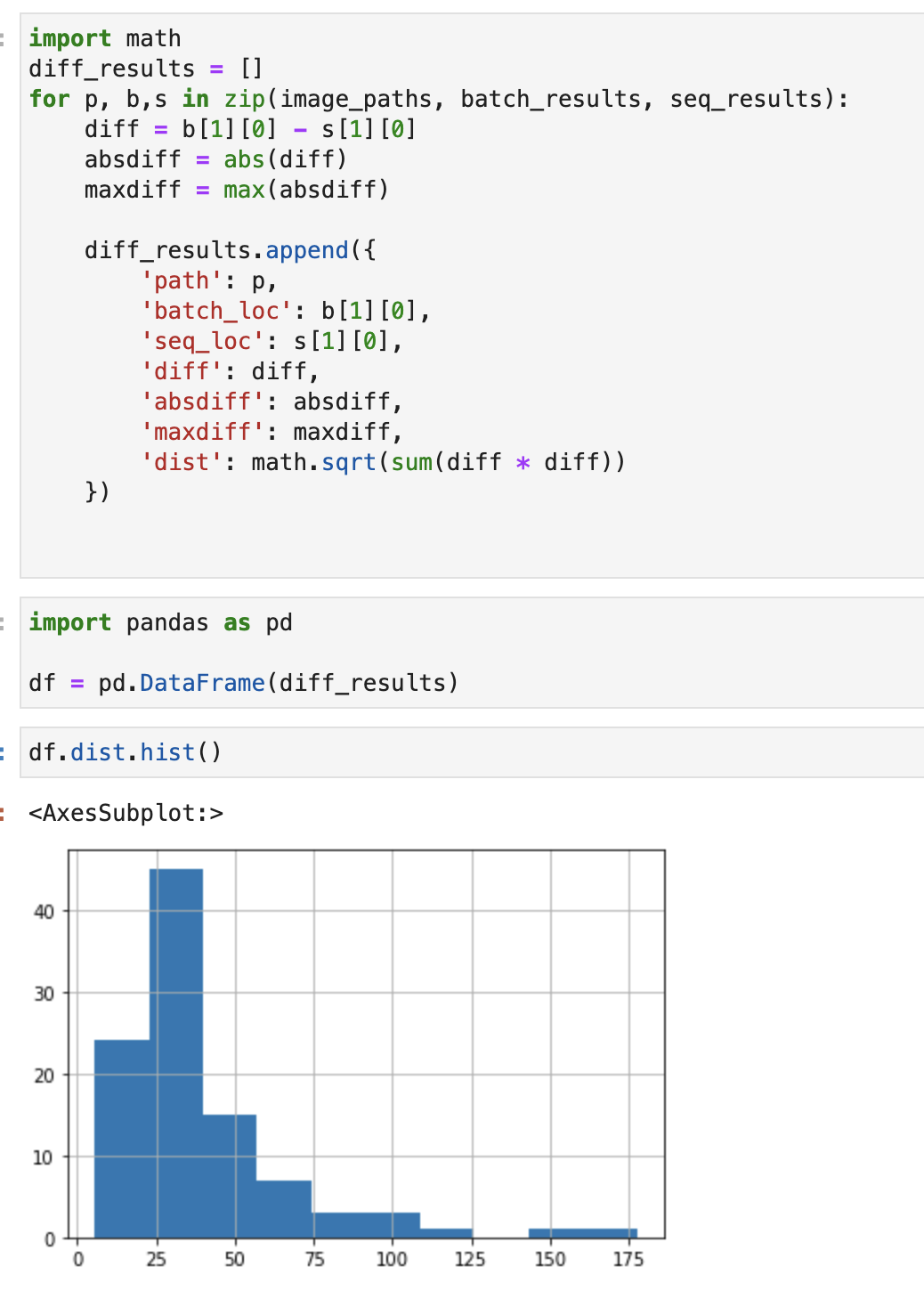Click the y-axis label 40
The width and height of the screenshot is (924, 1291).
(45, 912)
